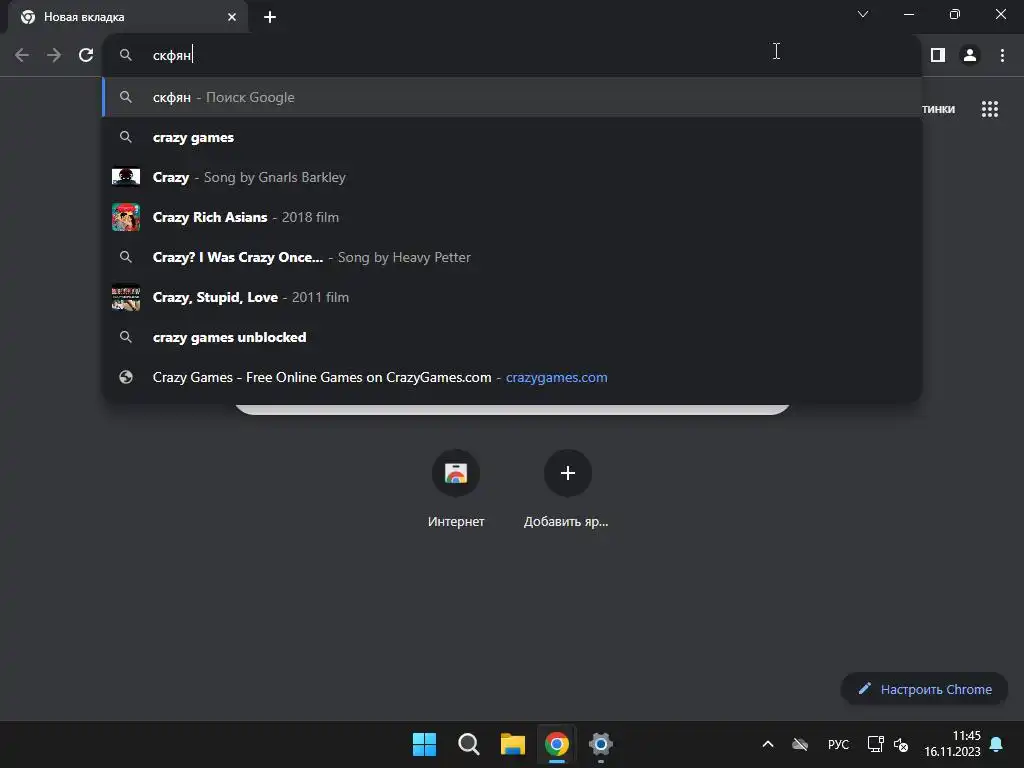Select the Новая вкладка tab
1024x768 pixels.
coord(127,17)
